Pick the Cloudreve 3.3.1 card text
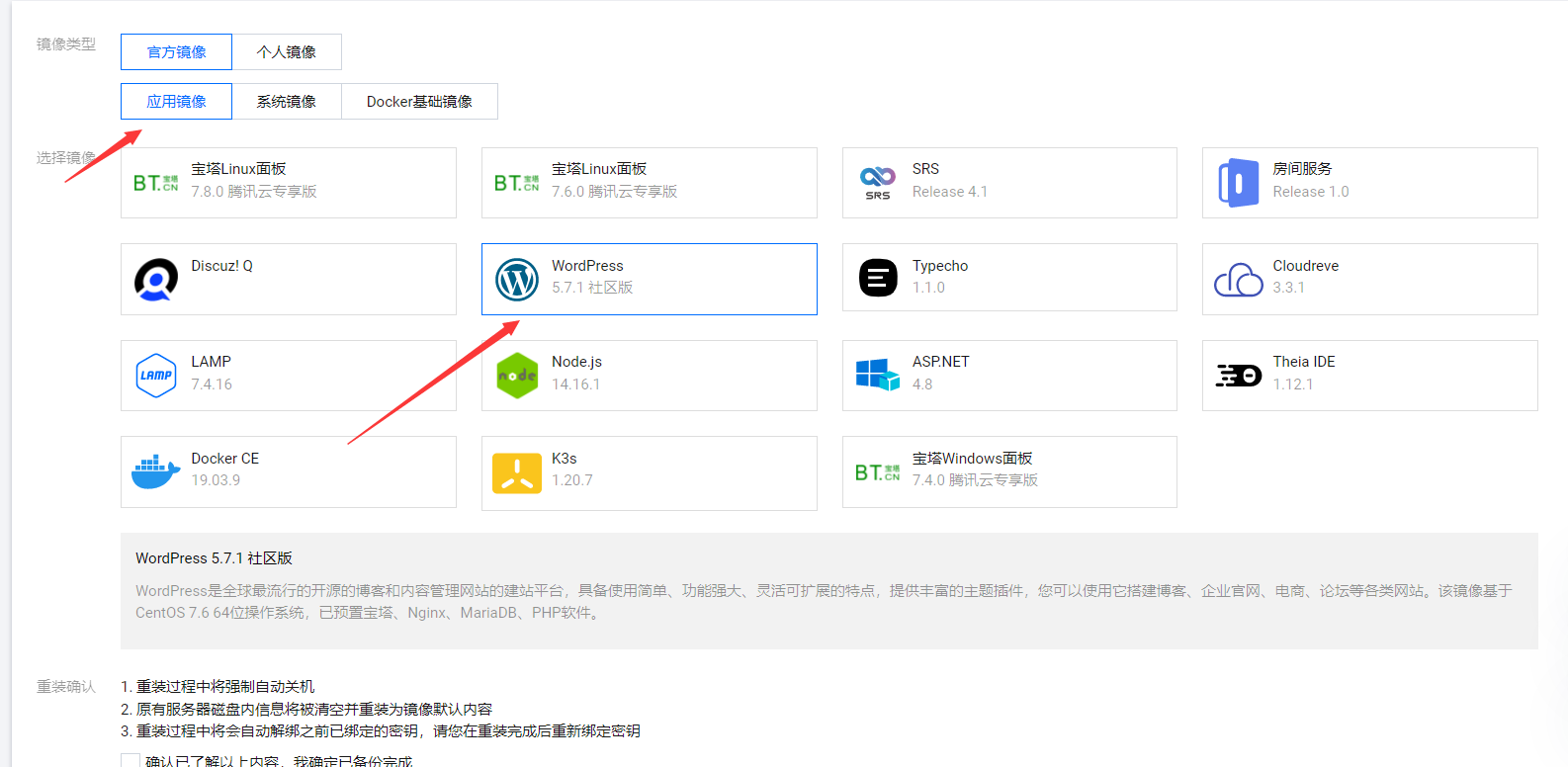 point(1306,277)
